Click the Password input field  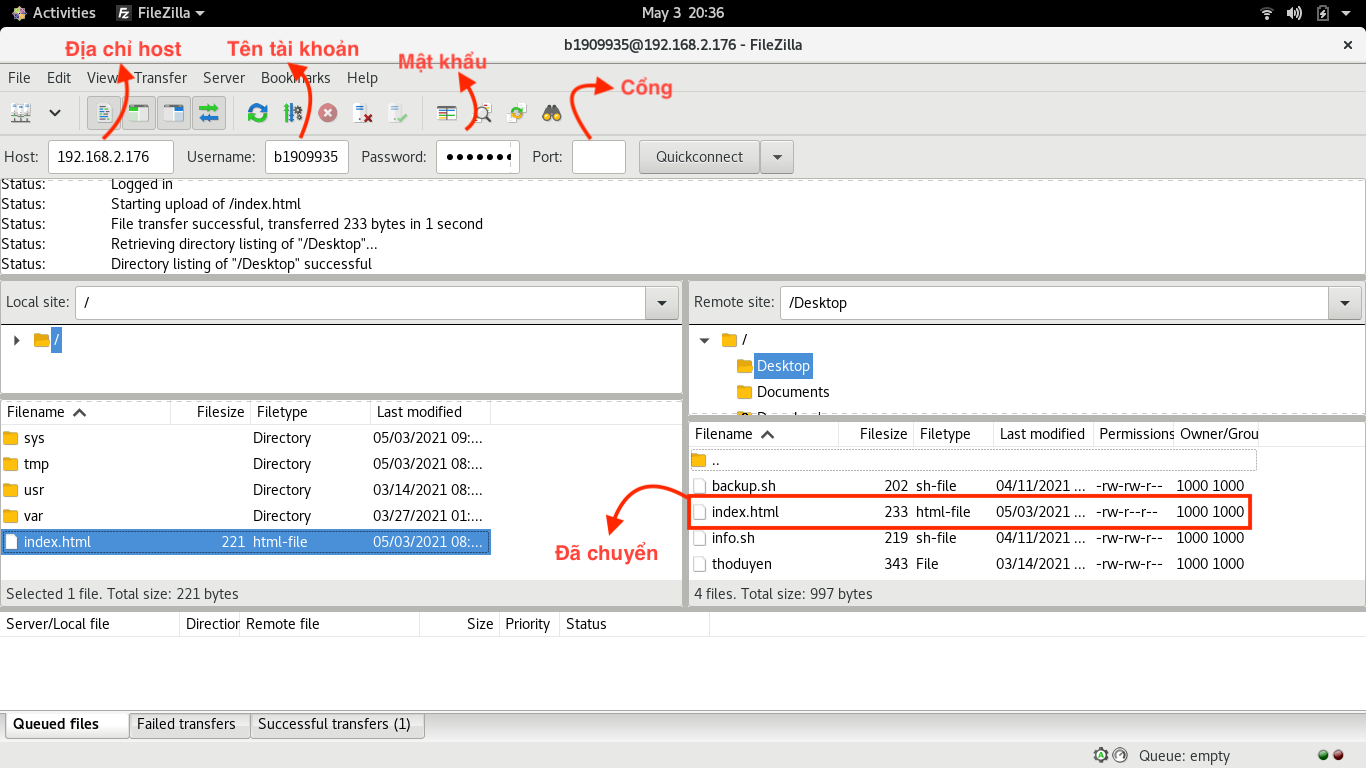tap(478, 157)
